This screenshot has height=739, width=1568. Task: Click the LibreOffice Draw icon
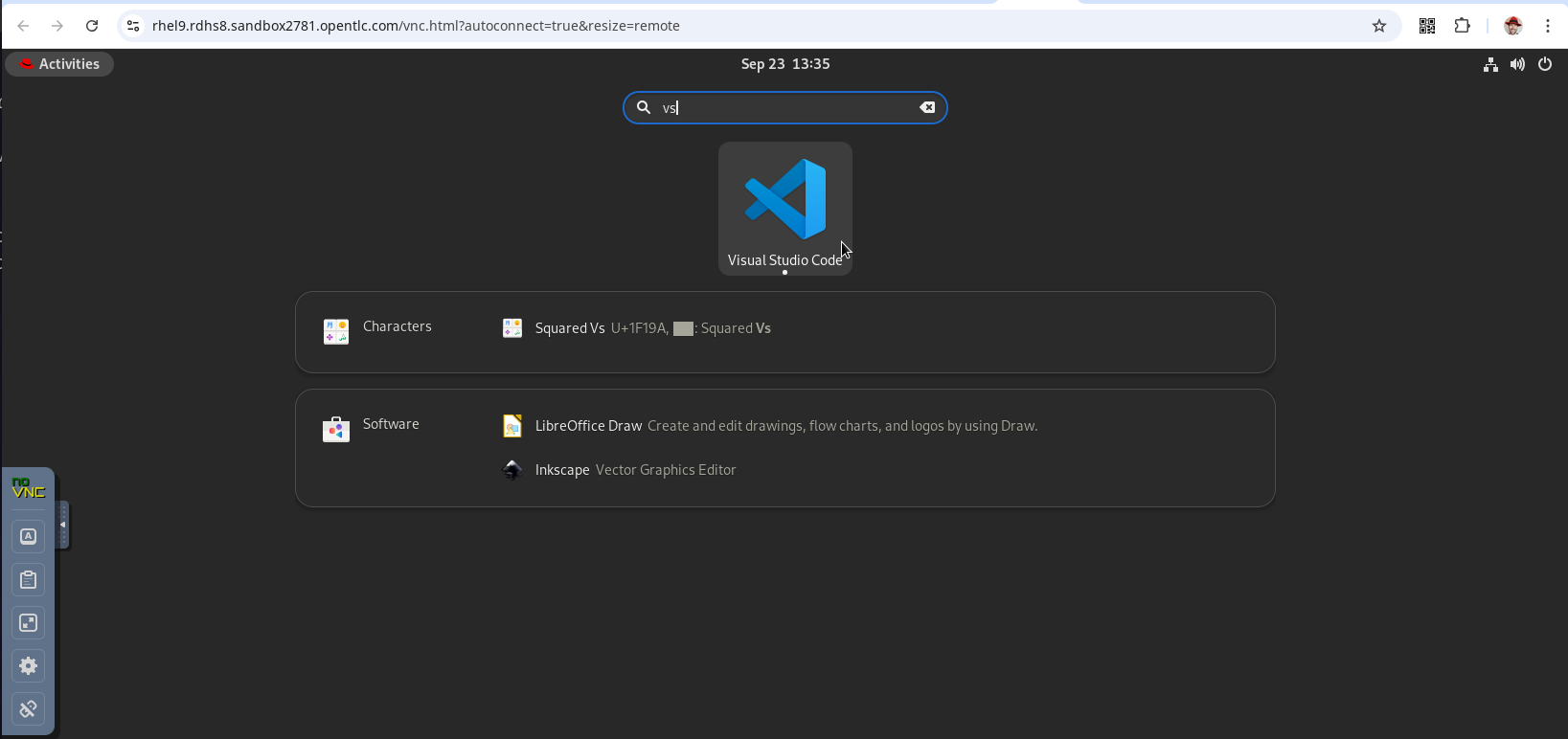[512, 426]
